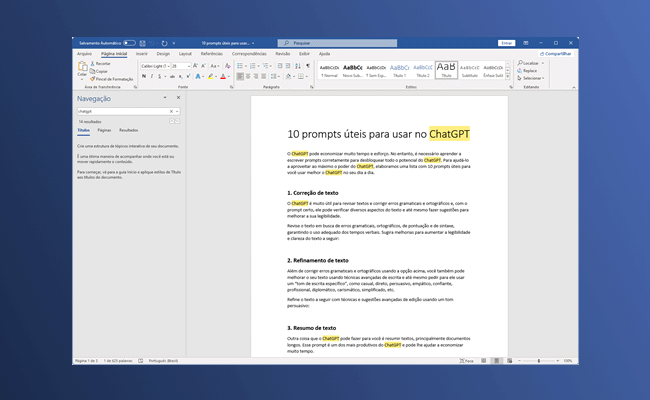Image resolution: width=650 pixels, height=400 pixels.
Task: Switch to the Revisão tab
Action: coord(283,54)
